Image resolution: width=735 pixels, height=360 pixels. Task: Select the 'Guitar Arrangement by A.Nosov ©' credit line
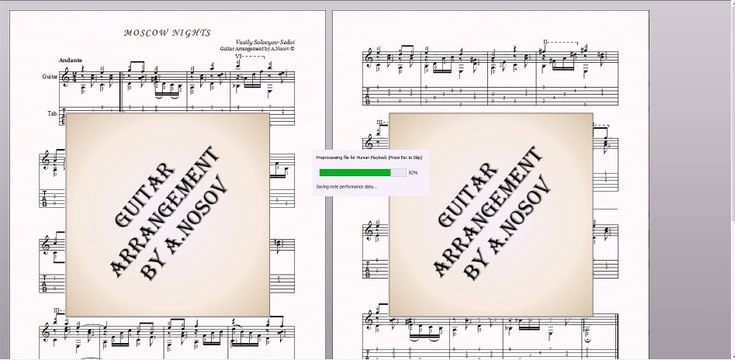257,48
